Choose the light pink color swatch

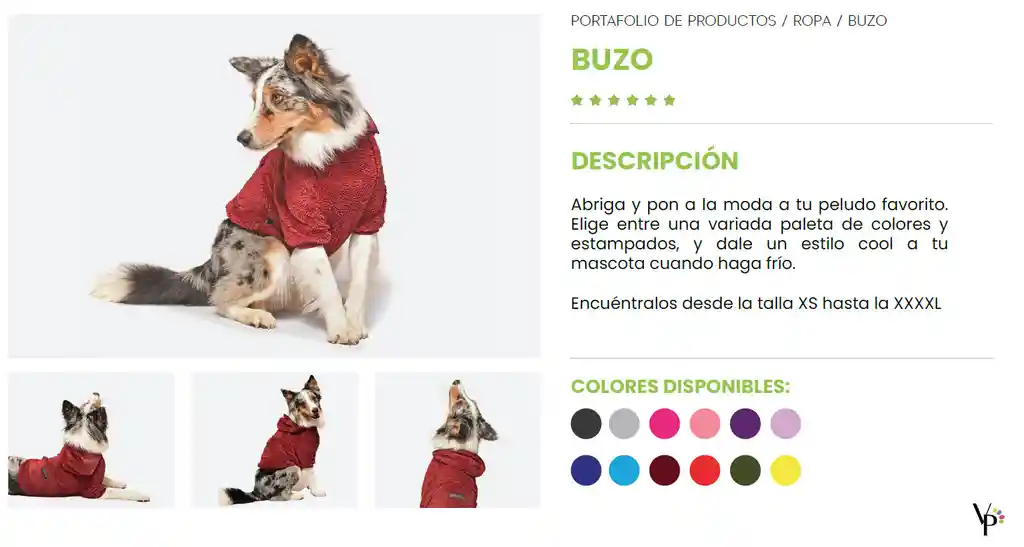(705, 424)
